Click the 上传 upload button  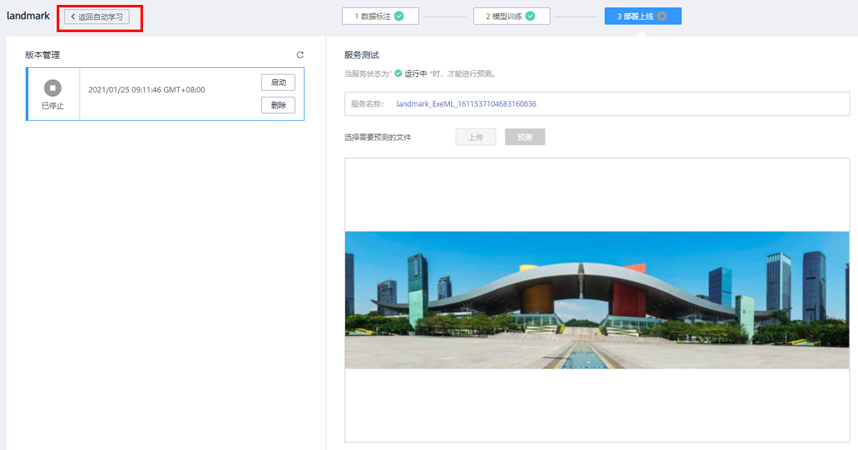tap(476, 137)
